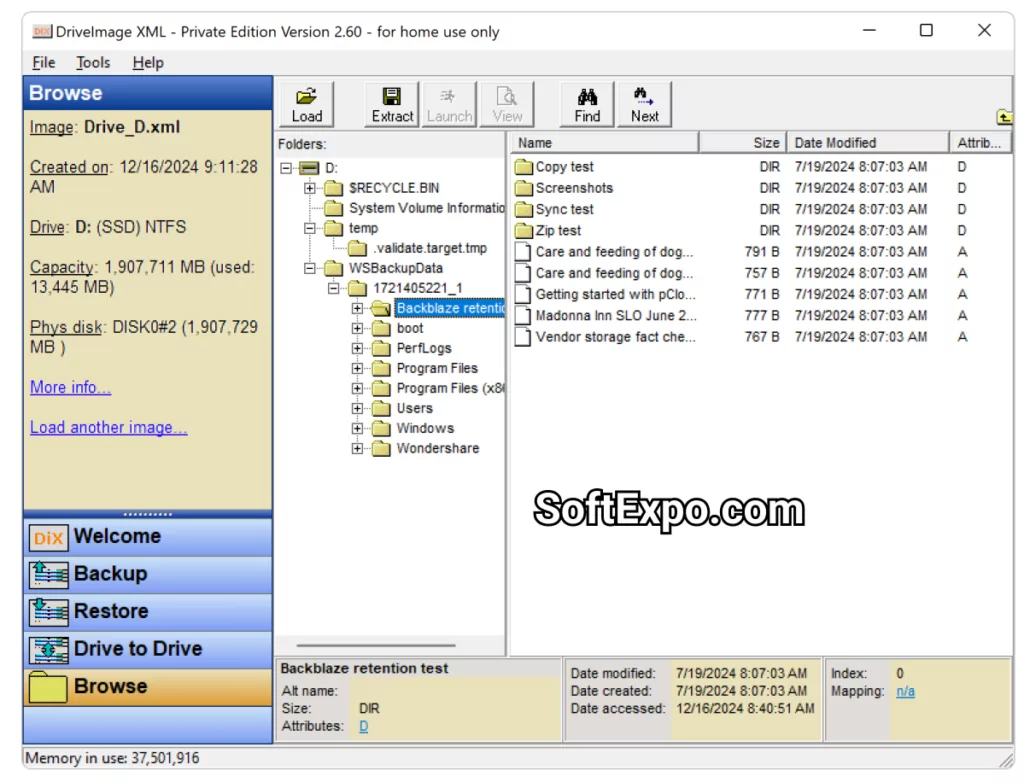Open the Tools menu
Image resolution: width=1024 pixels, height=782 pixels.
[x=93, y=62]
